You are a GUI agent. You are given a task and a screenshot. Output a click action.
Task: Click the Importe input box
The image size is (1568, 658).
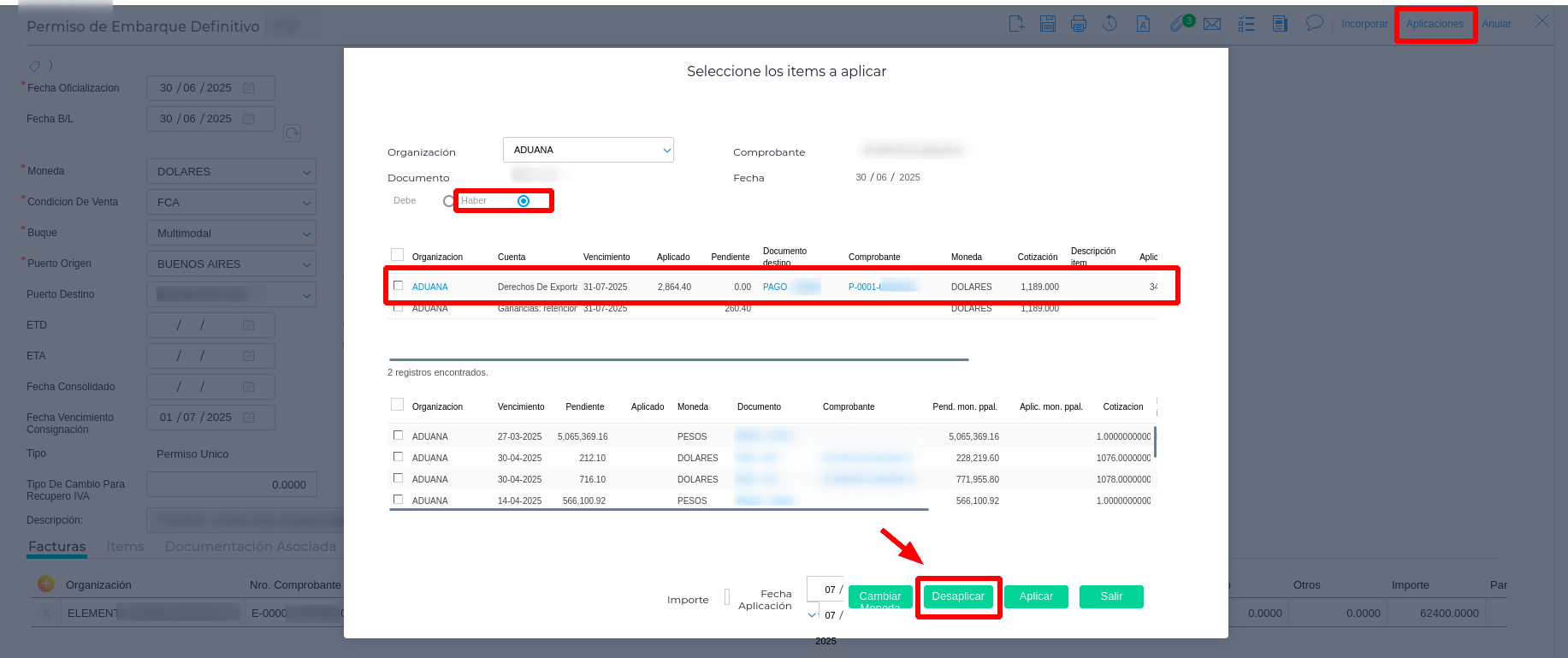(727, 596)
